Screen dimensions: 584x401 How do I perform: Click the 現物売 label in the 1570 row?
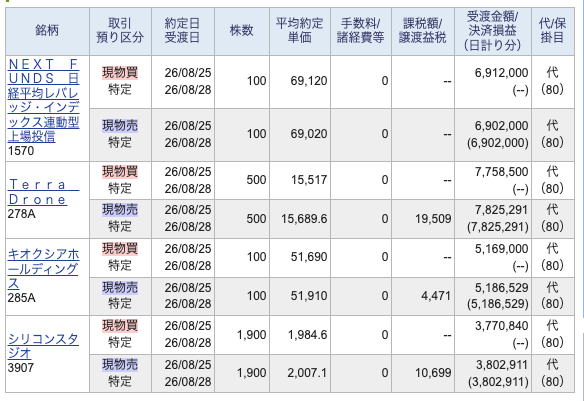point(120,126)
